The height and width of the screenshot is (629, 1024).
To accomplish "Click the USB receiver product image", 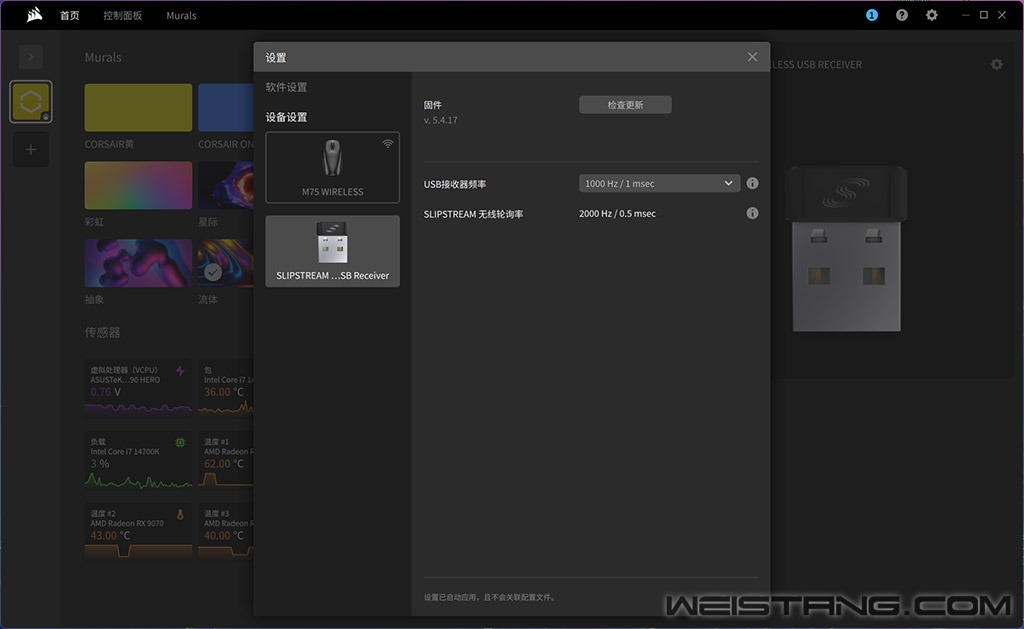I will coord(846,249).
